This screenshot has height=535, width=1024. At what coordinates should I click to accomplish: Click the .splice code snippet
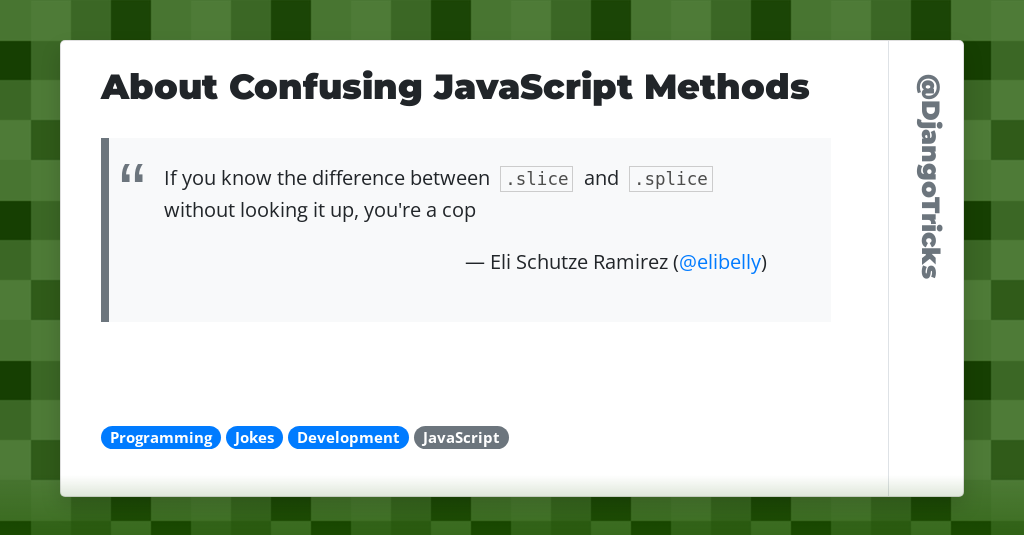[670, 179]
